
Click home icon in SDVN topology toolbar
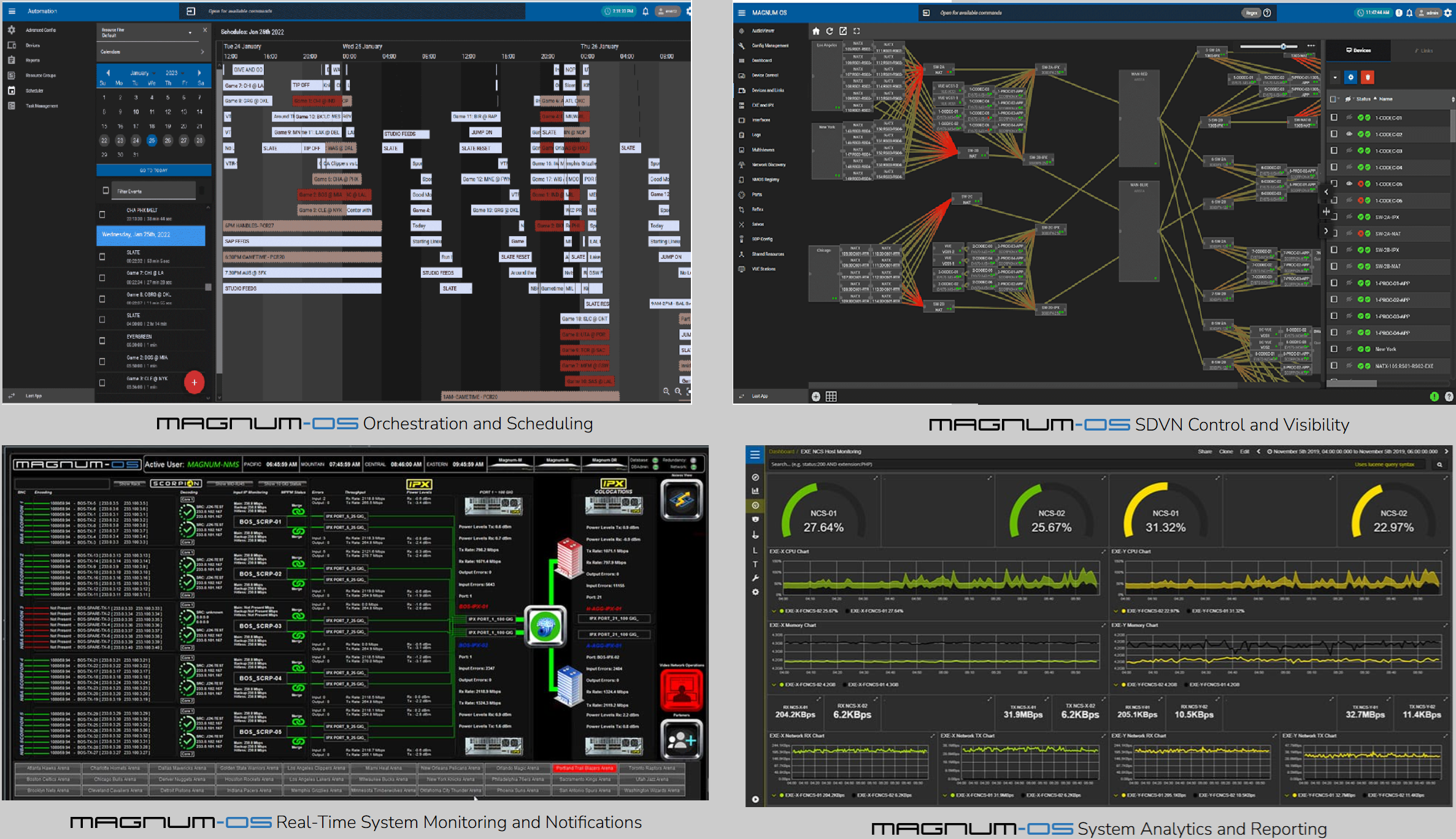[815, 31]
